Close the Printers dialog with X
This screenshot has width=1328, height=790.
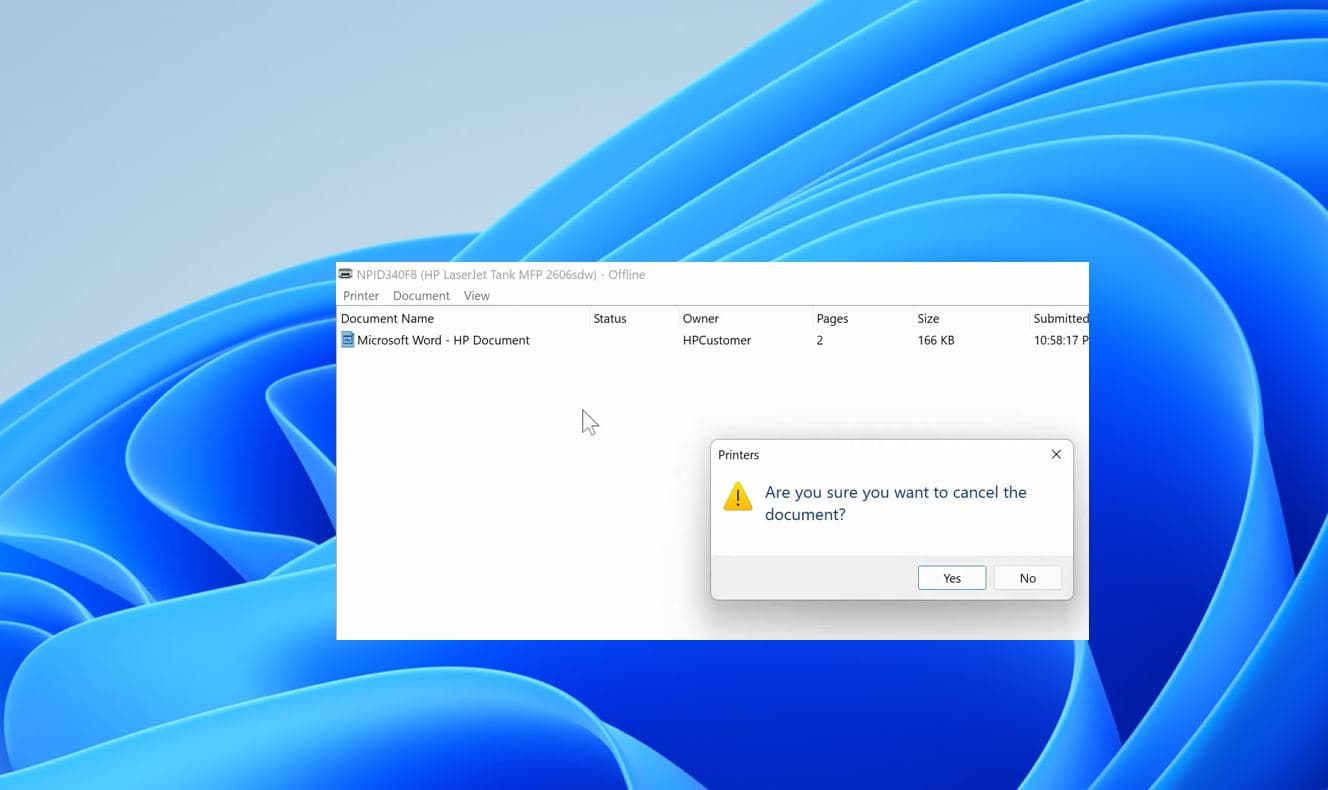point(1056,454)
